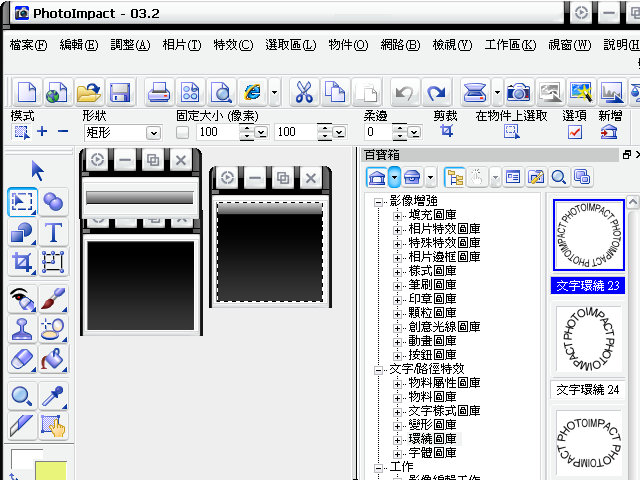Expand the 環繞圖庫 node

397,440
